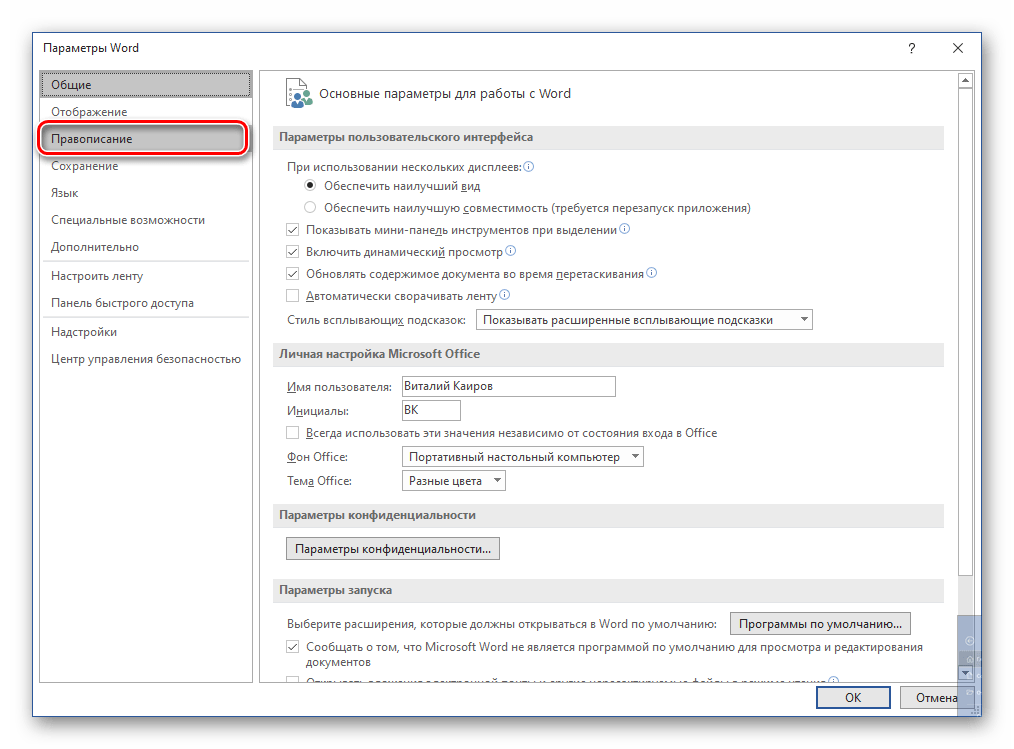Screen dimensions: 1014x749
Task: Close the Параметры Word dialog with X
Action: pos(958,48)
